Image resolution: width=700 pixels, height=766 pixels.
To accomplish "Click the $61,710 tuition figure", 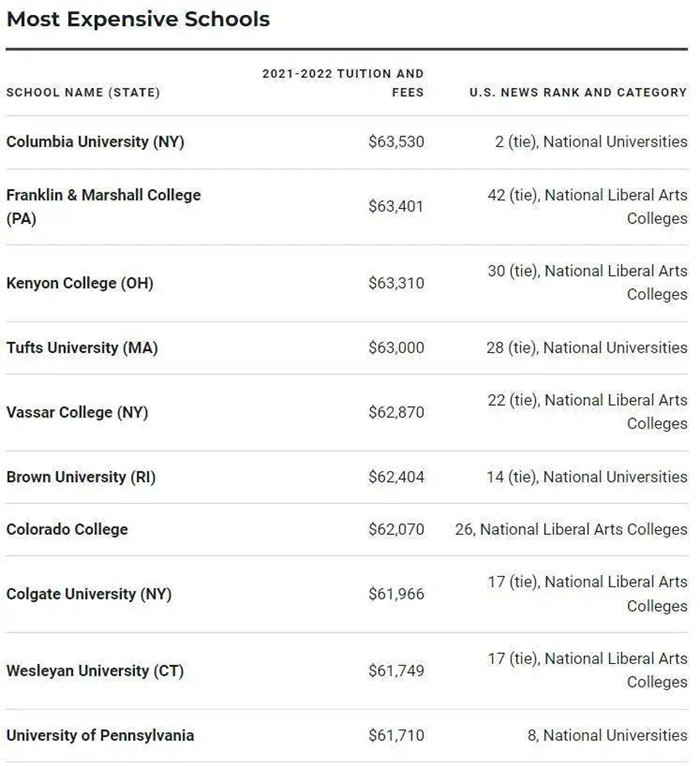I will pos(396,735).
